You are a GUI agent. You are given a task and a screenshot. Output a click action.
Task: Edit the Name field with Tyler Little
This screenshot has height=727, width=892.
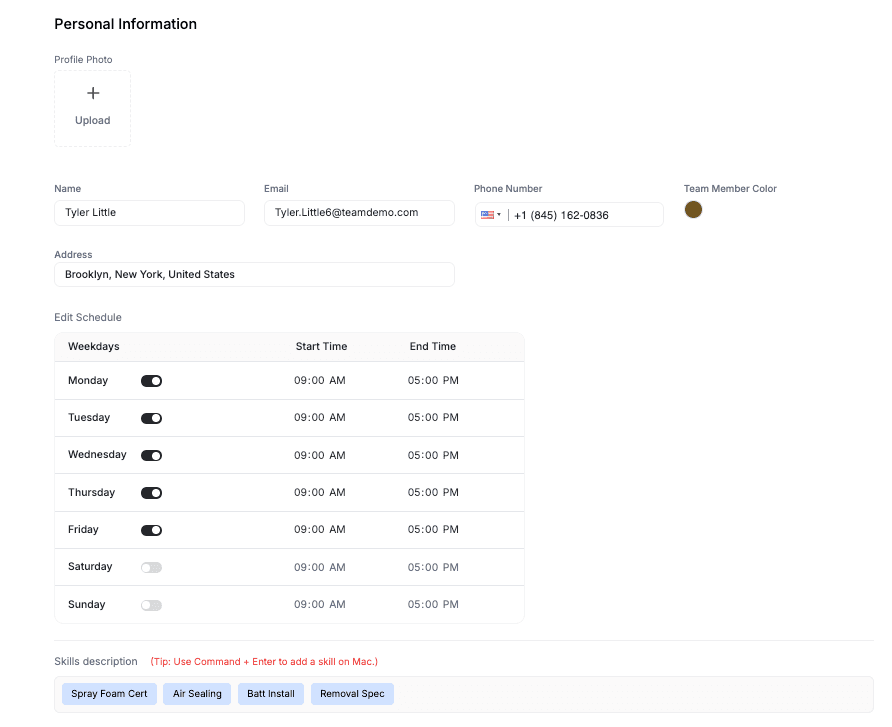click(x=149, y=213)
